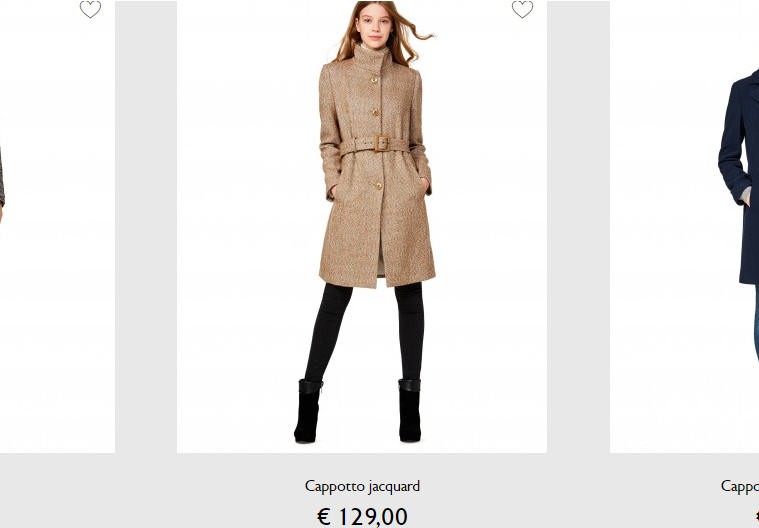Open the Cappotto jacquard product title link
This screenshot has height=528, width=759.
coord(362,486)
